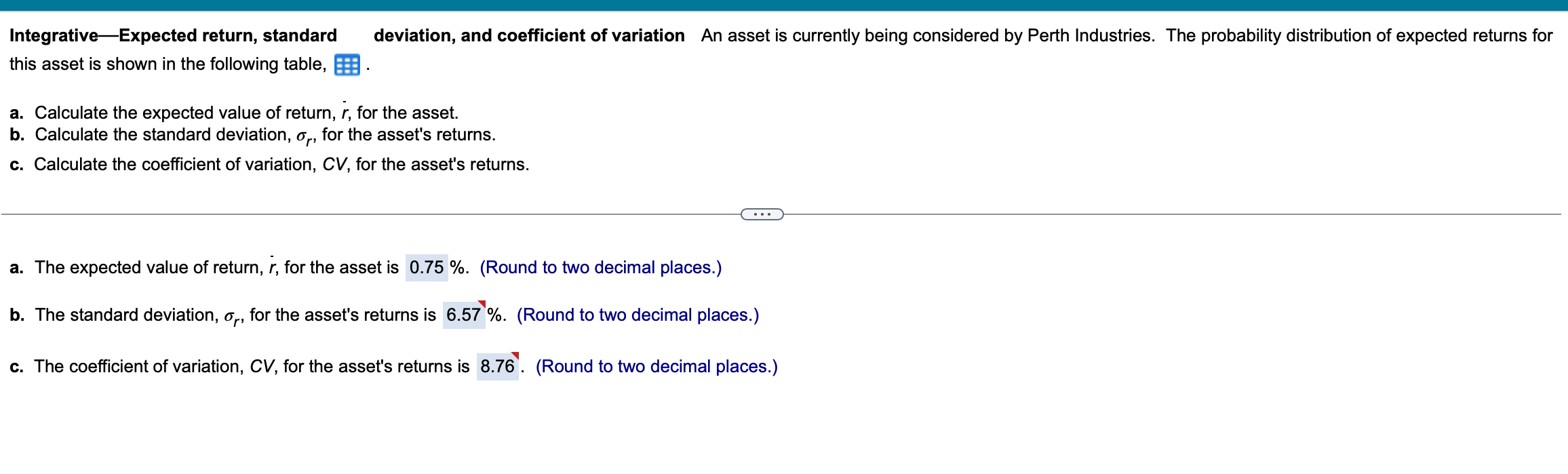Click '(Round to two decimal places.)' in part c

coord(656,366)
